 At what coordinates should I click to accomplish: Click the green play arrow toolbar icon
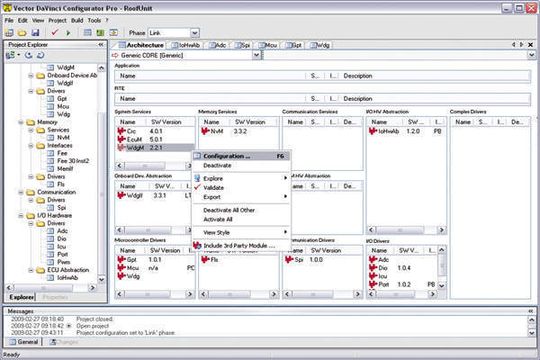(68, 33)
